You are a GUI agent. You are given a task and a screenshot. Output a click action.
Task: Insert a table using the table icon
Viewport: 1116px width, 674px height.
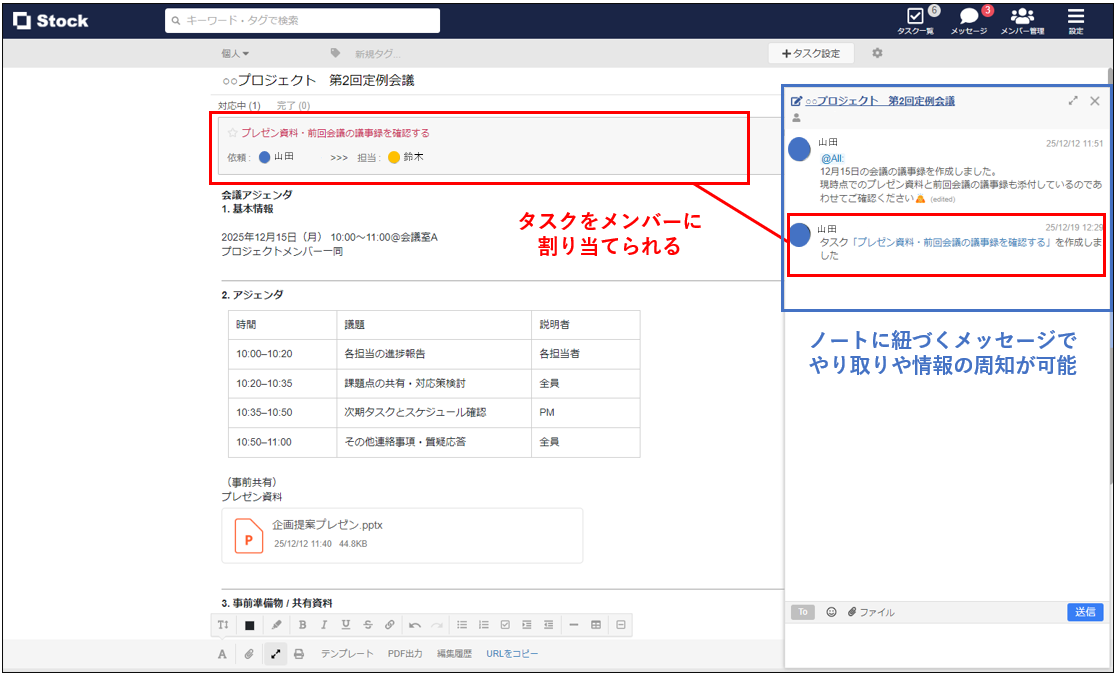tap(595, 624)
